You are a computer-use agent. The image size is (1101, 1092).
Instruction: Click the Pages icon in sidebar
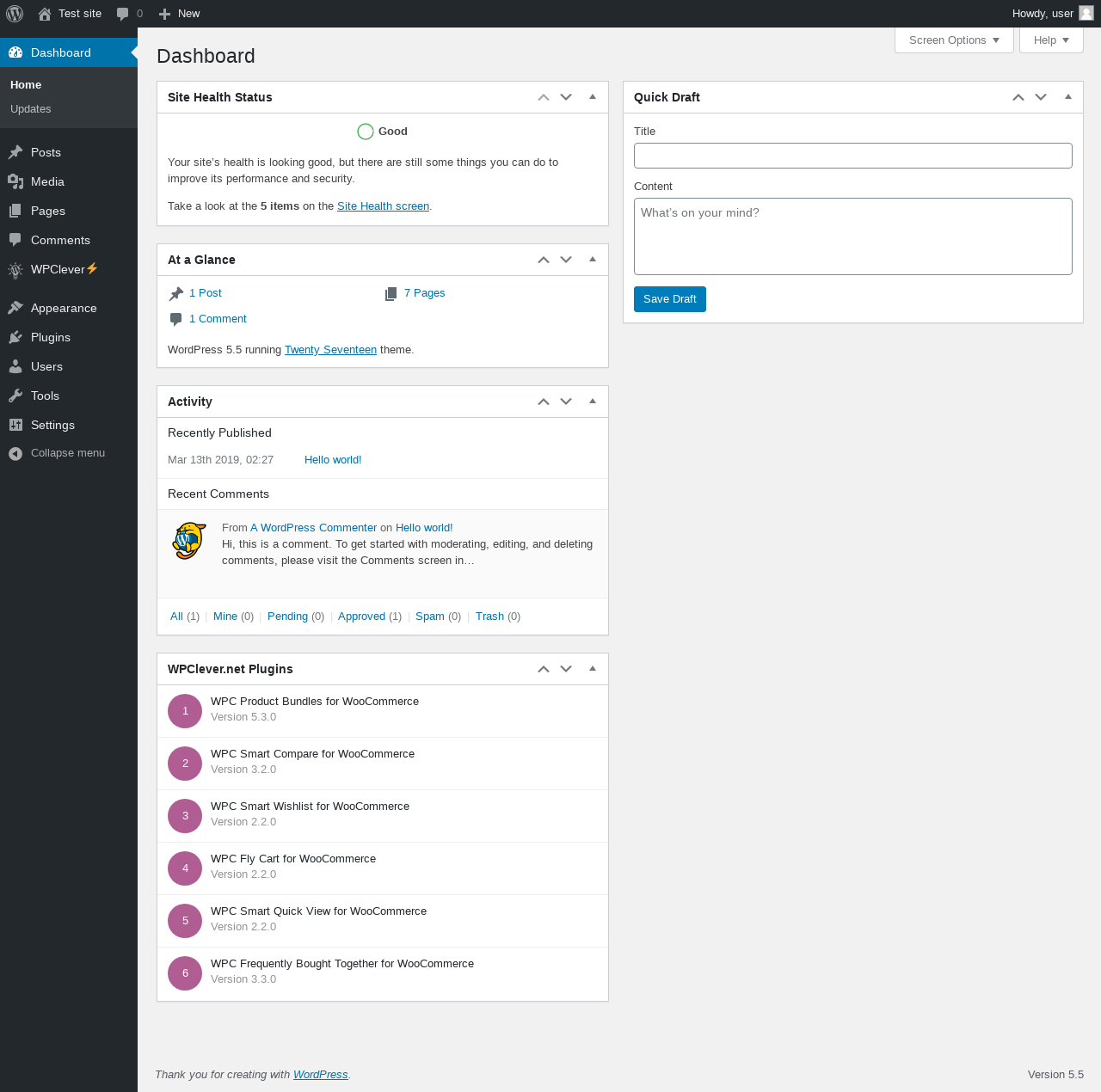pyautogui.click(x=15, y=211)
